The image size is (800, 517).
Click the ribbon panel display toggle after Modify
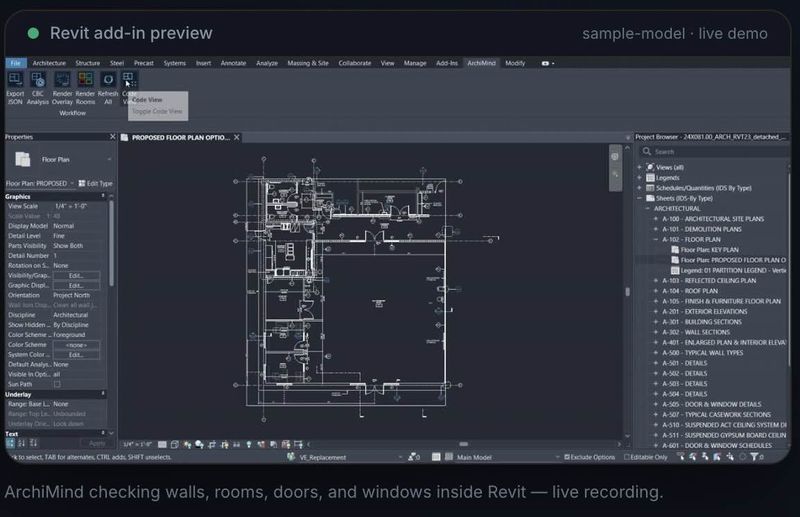(547, 63)
